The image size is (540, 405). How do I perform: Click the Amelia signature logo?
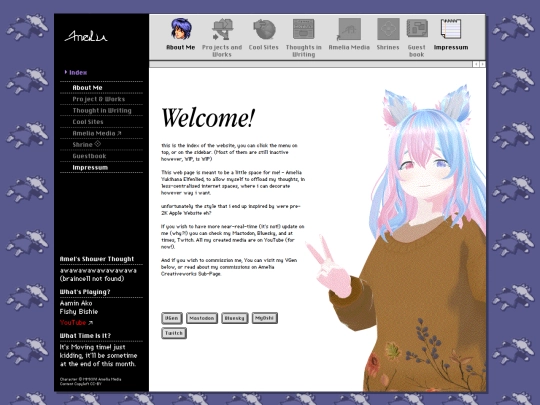point(86,36)
